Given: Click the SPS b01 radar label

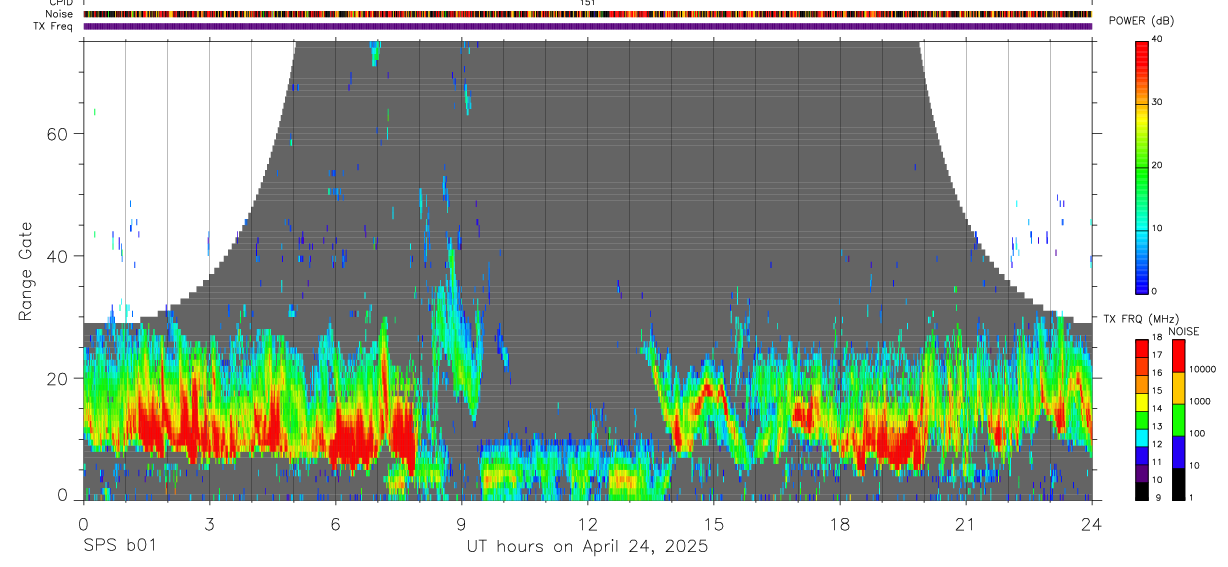Looking at the screenshot, I should click(x=119, y=547).
